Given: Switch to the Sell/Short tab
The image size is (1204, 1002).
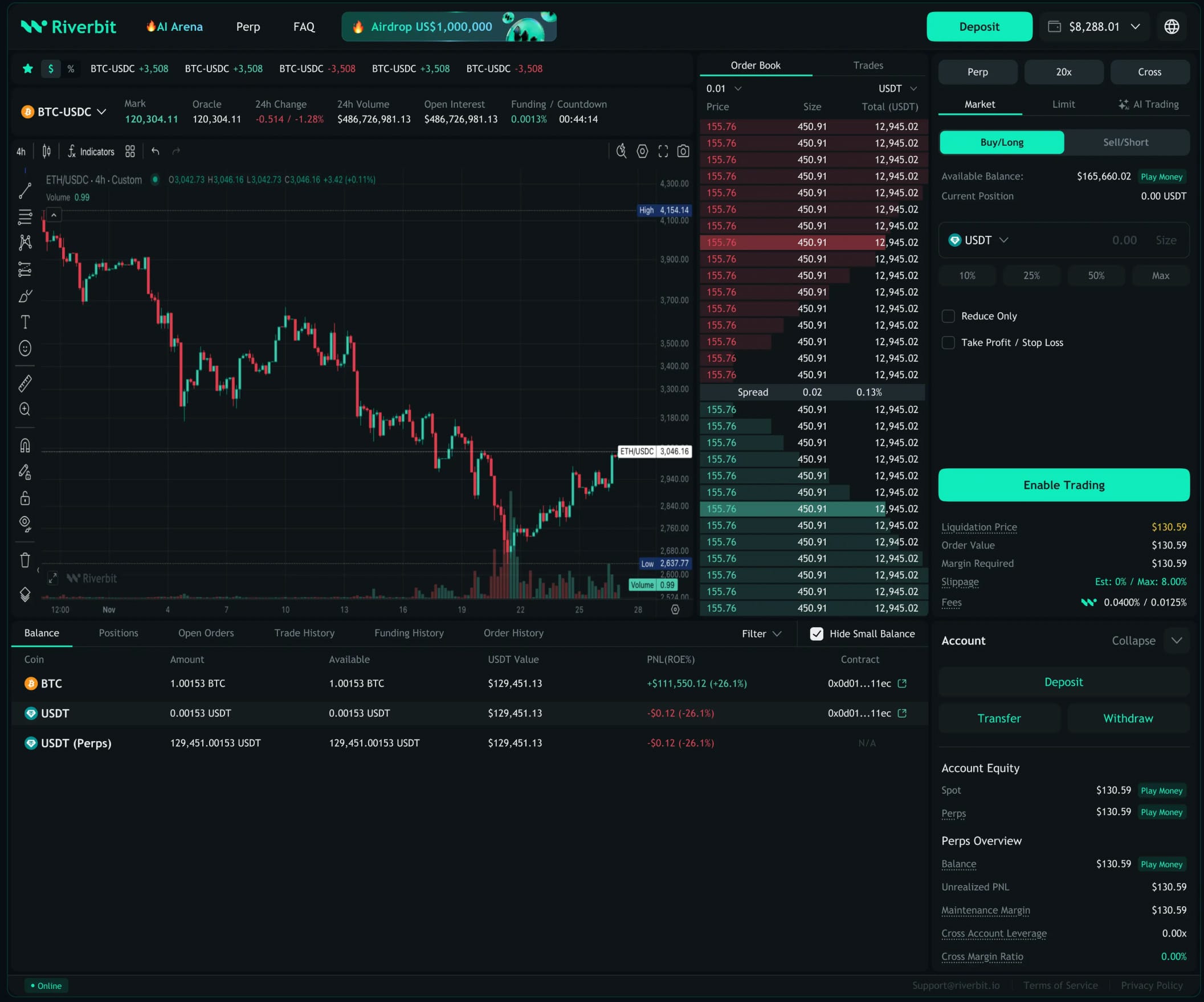Looking at the screenshot, I should tap(1125, 142).
